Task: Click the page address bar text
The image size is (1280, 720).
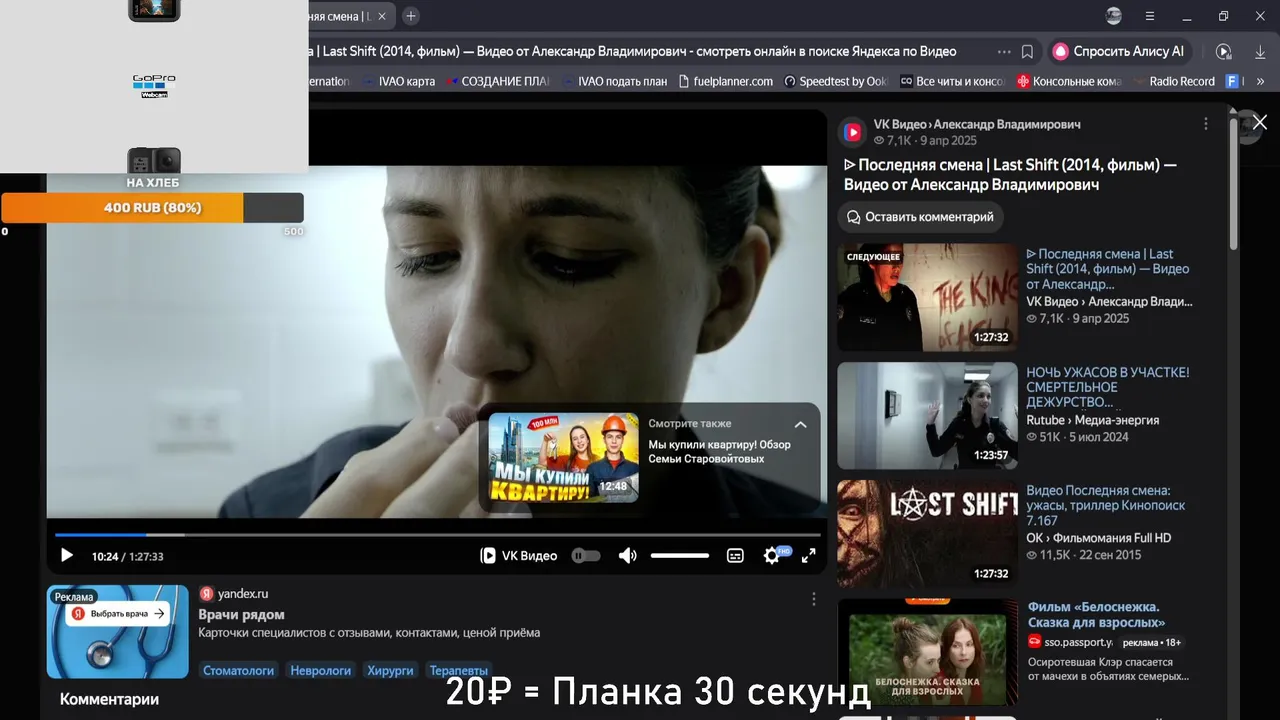Action: 632,51
